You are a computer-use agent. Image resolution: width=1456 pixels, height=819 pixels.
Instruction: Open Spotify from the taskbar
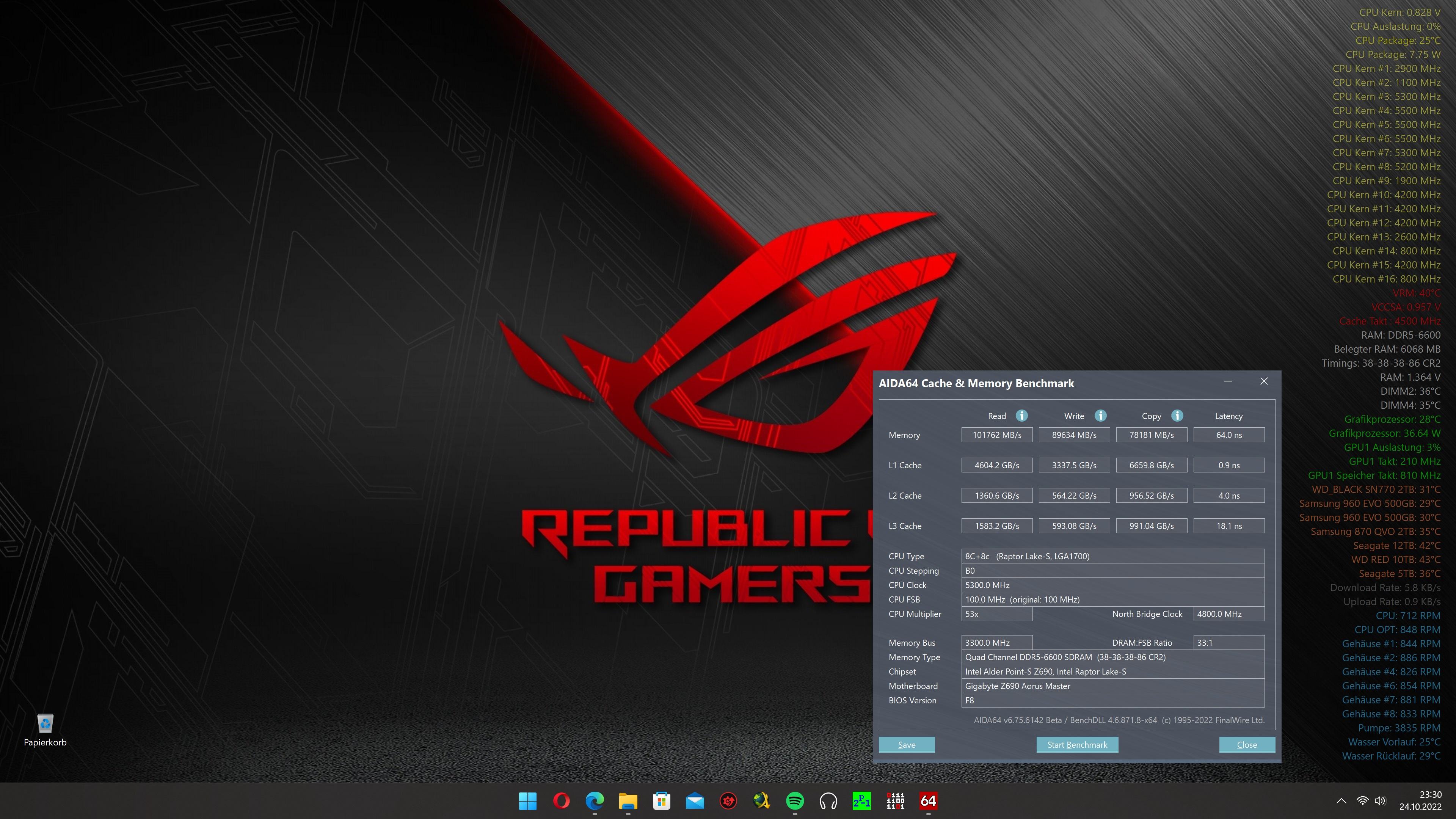(795, 800)
